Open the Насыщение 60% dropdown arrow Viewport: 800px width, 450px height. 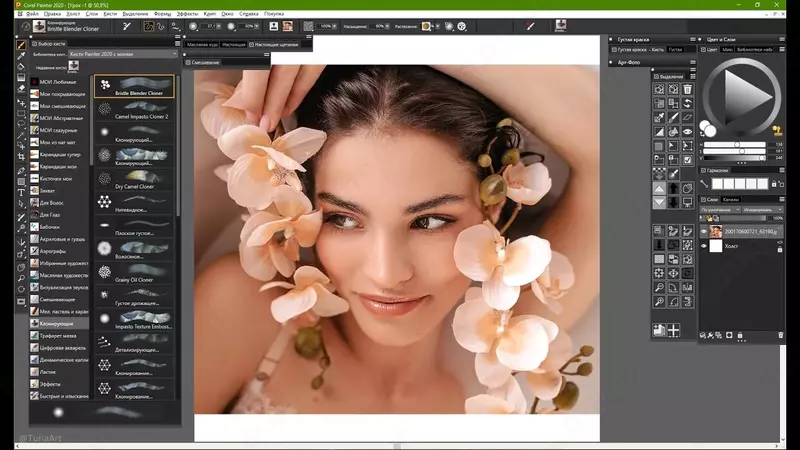click(x=387, y=26)
